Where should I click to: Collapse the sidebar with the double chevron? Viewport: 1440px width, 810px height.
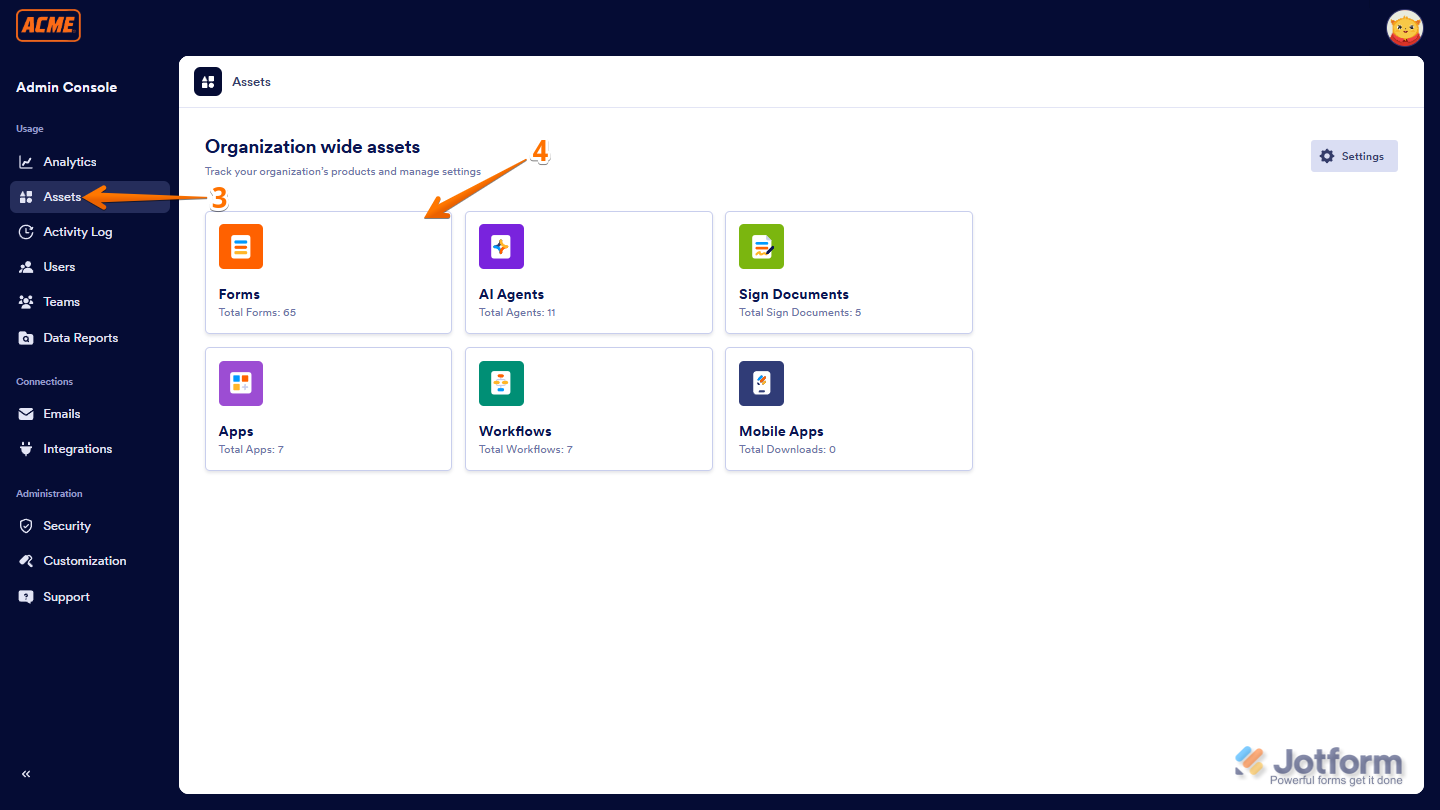[26, 773]
